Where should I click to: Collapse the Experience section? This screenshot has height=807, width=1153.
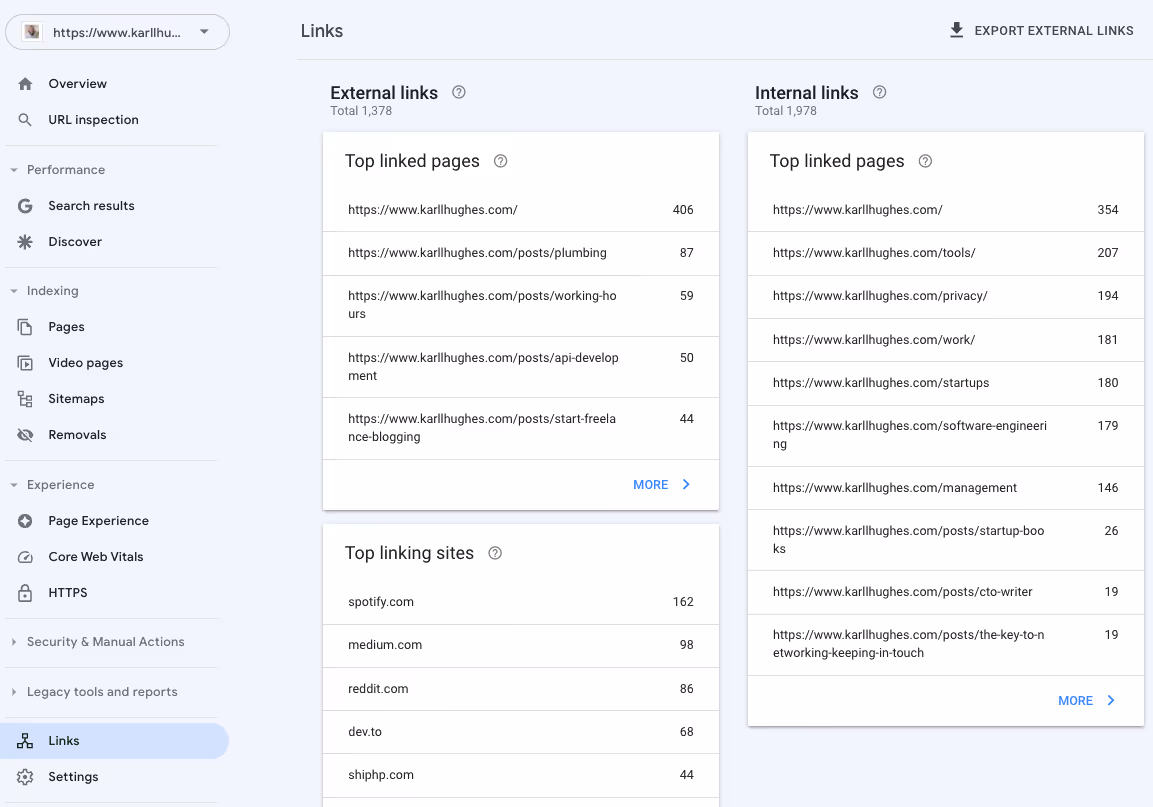[14, 486]
